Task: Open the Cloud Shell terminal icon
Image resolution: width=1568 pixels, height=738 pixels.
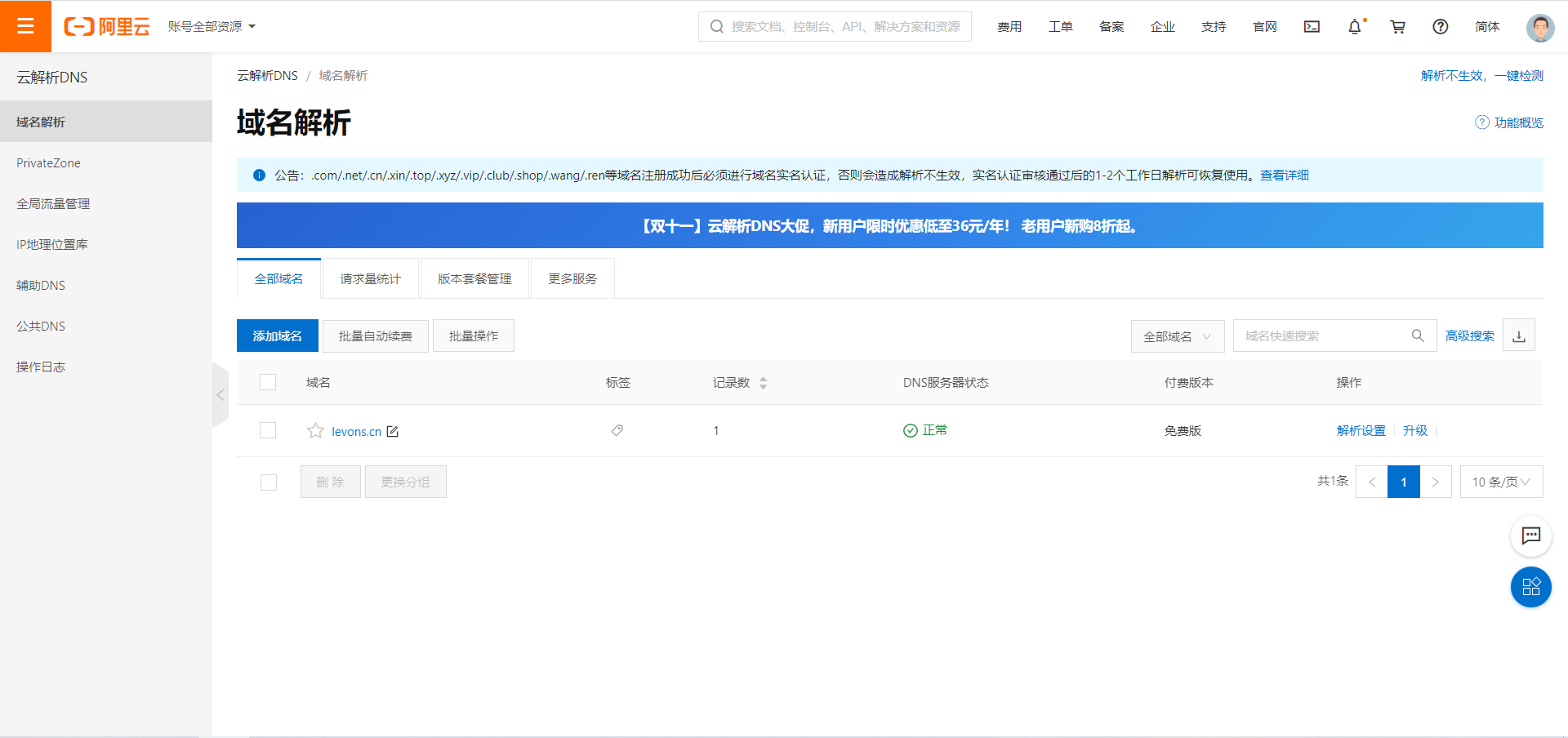Action: pyautogui.click(x=1312, y=27)
